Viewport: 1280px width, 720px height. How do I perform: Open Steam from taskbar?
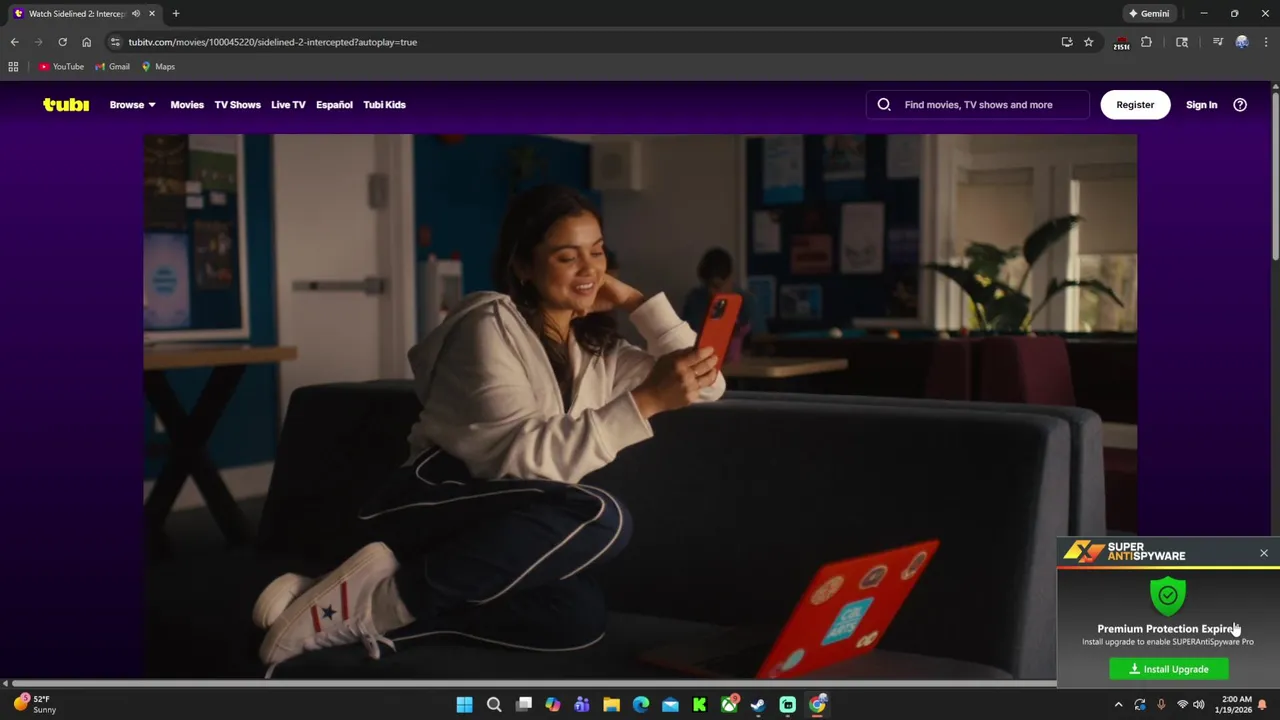click(x=758, y=705)
